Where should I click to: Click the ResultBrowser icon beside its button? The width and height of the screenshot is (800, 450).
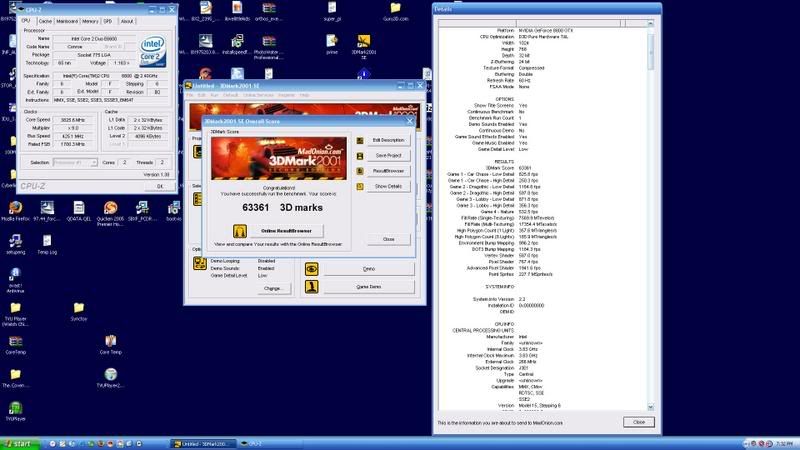[360, 171]
